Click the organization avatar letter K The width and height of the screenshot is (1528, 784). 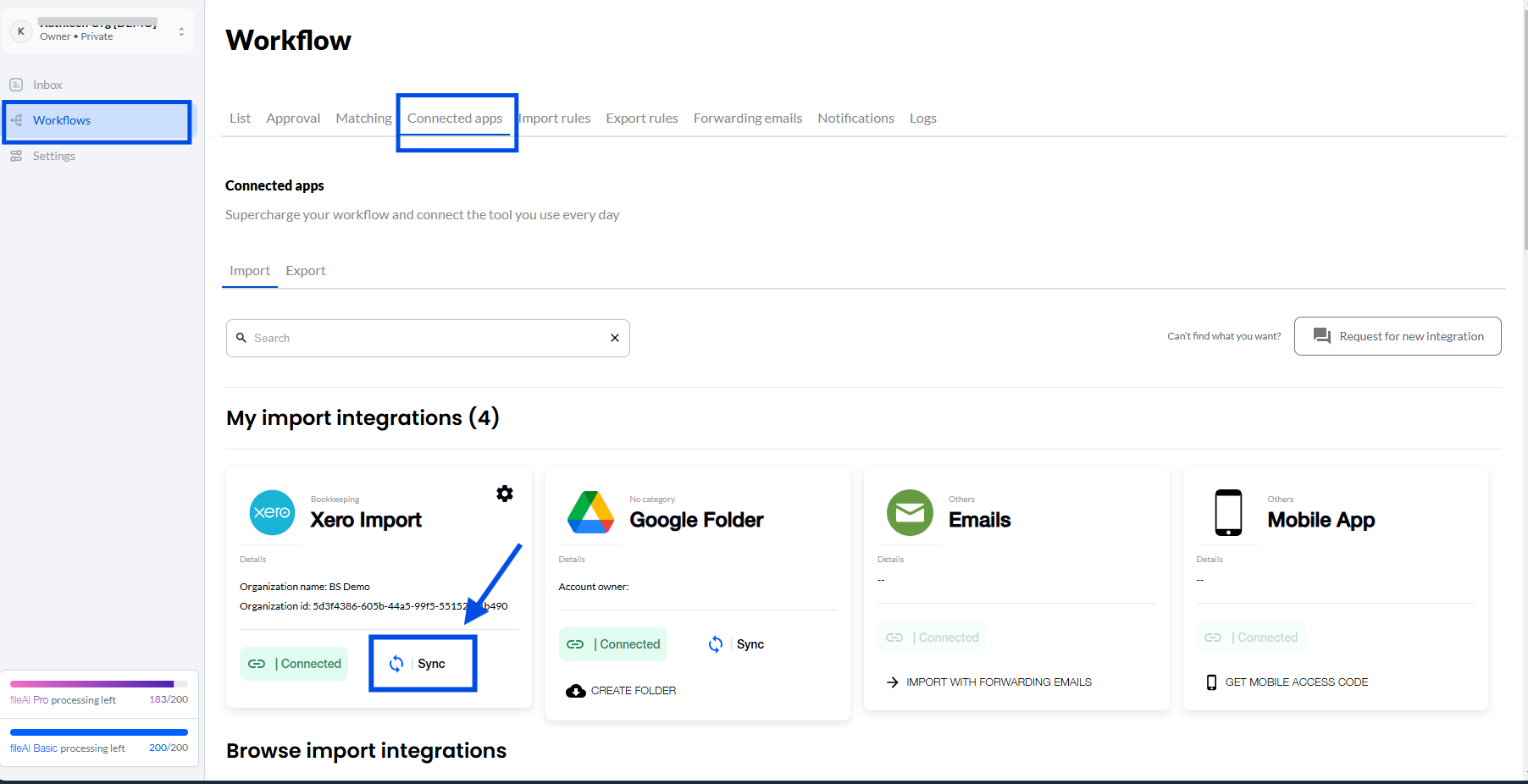21,31
